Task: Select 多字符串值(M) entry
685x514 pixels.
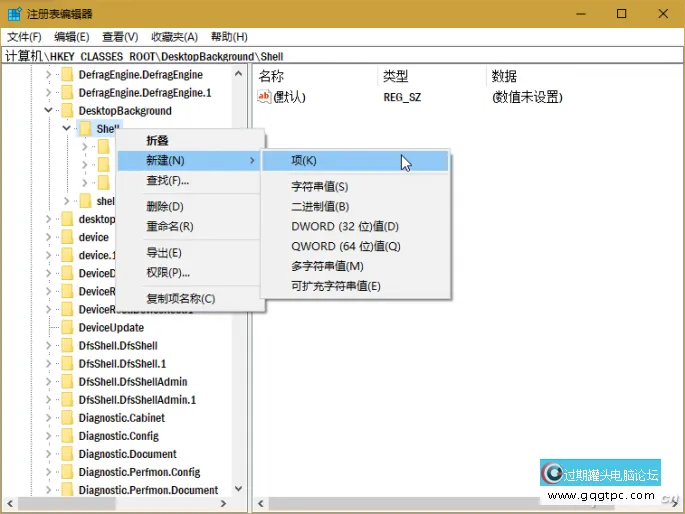Action: pos(355,266)
